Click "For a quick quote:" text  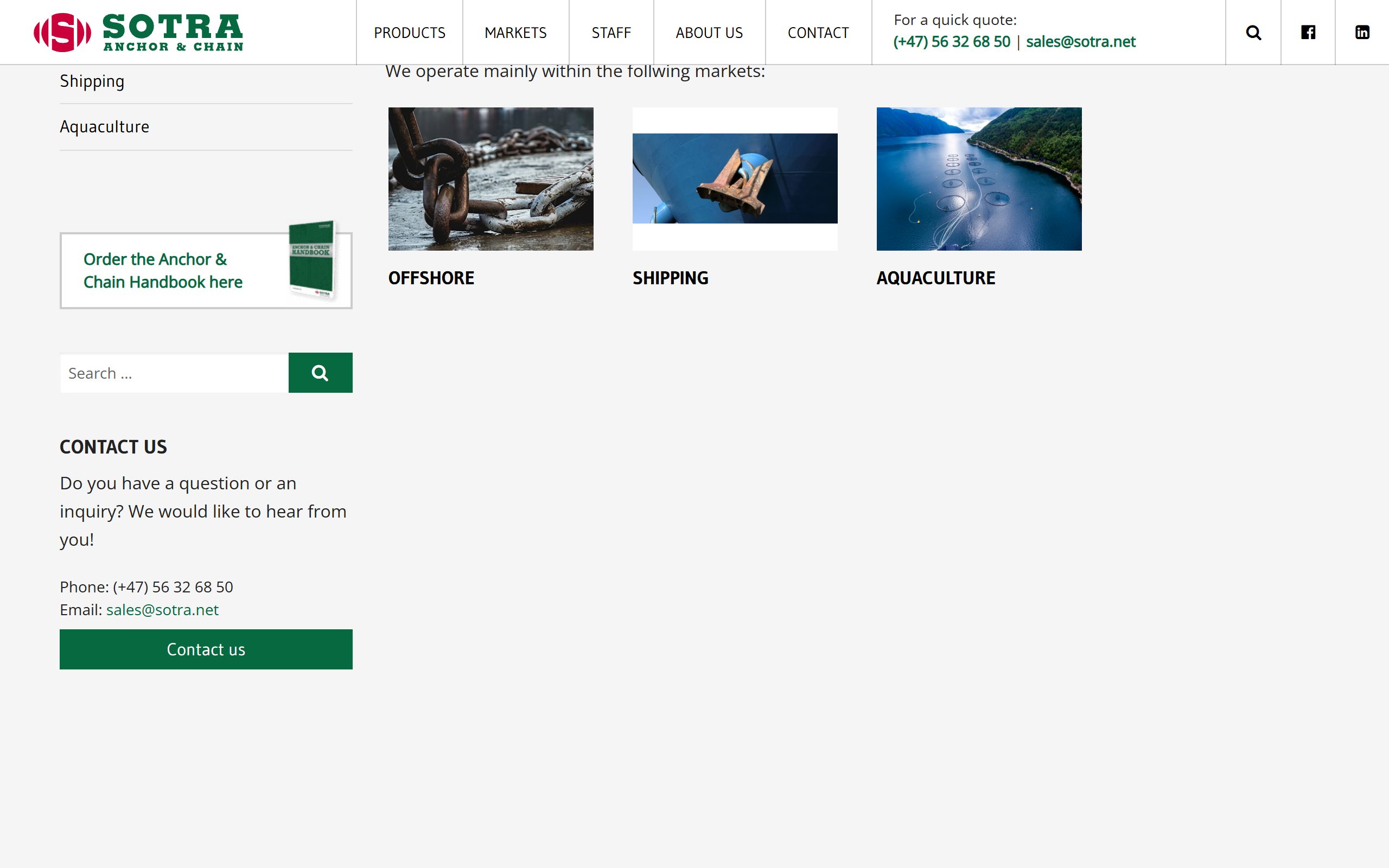pyautogui.click(x=955, y=20)
